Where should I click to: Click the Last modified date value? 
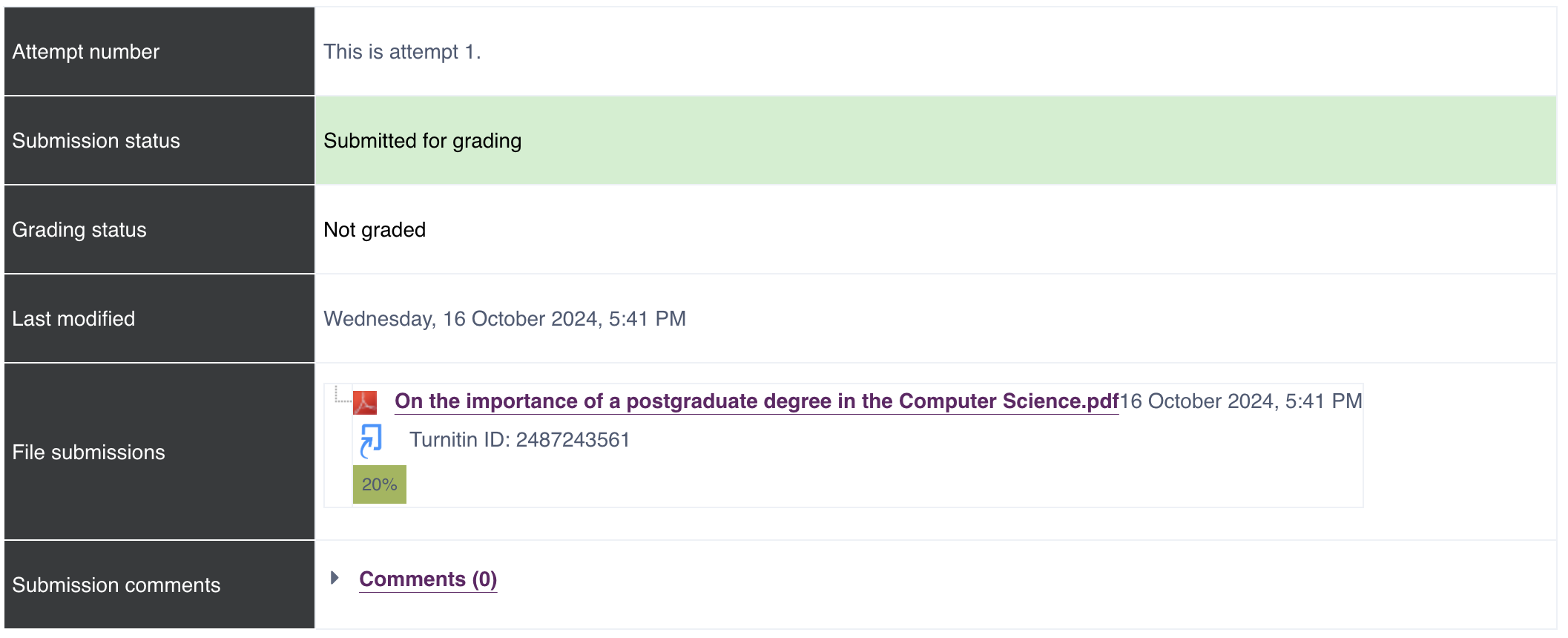pos(504,319)
